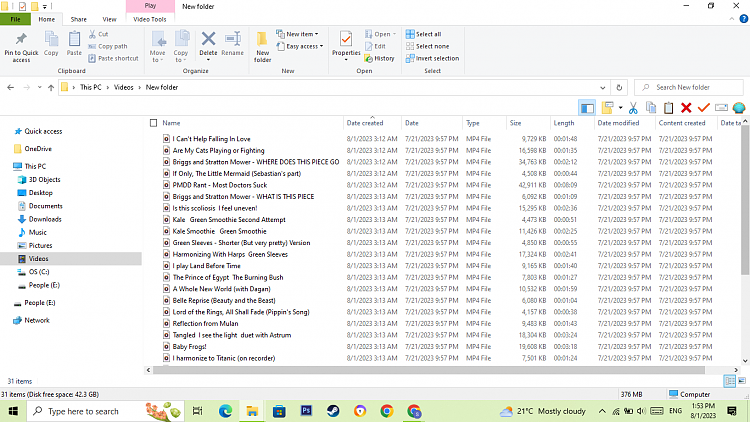The height and width of the screenshot is (422, 750).
Task: Open the Video Tools tab
Action: point(150,18)
